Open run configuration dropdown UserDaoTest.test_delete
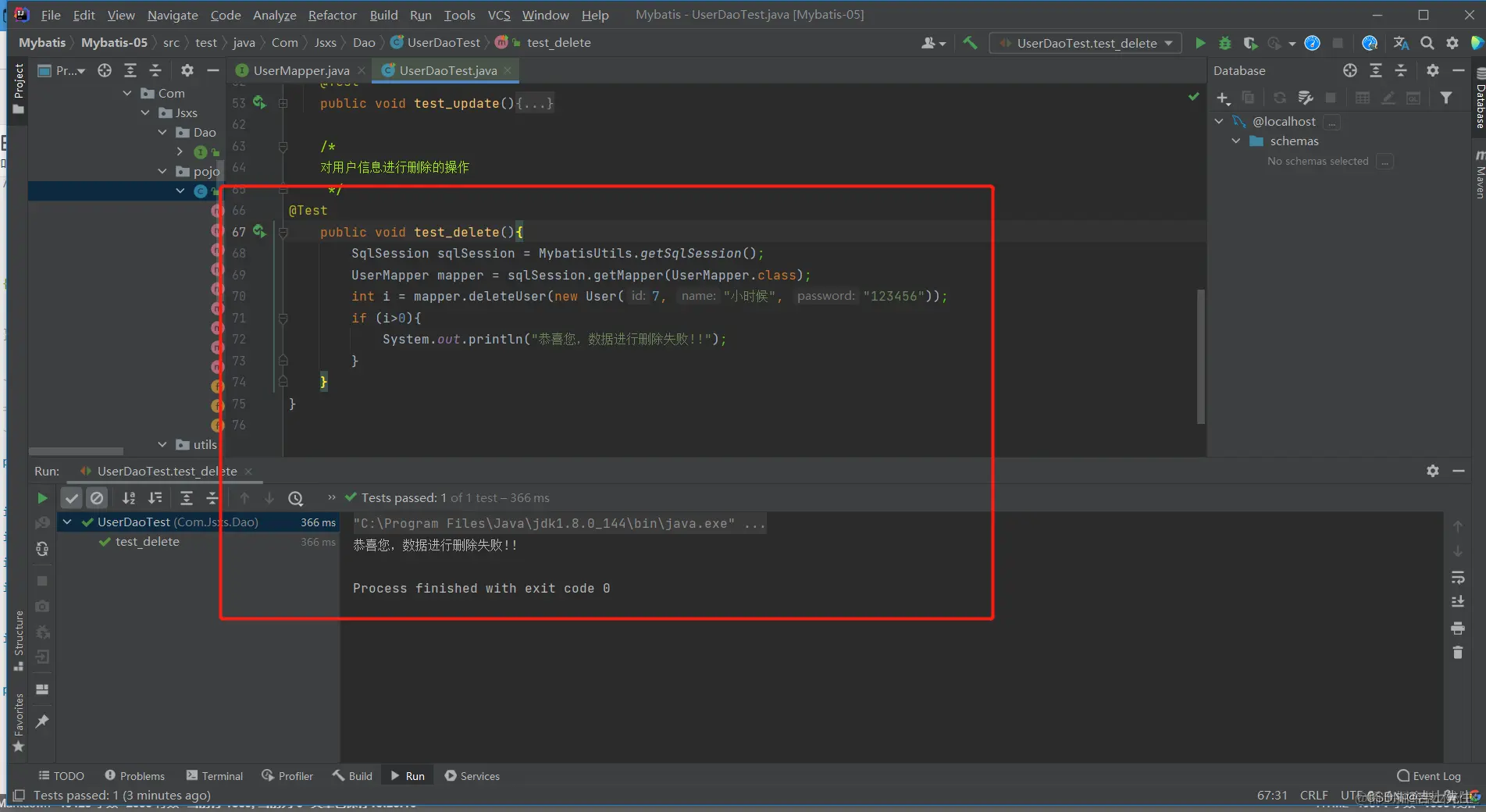This screenshot has width=1486, height=812. click(x=1085, y=43)
